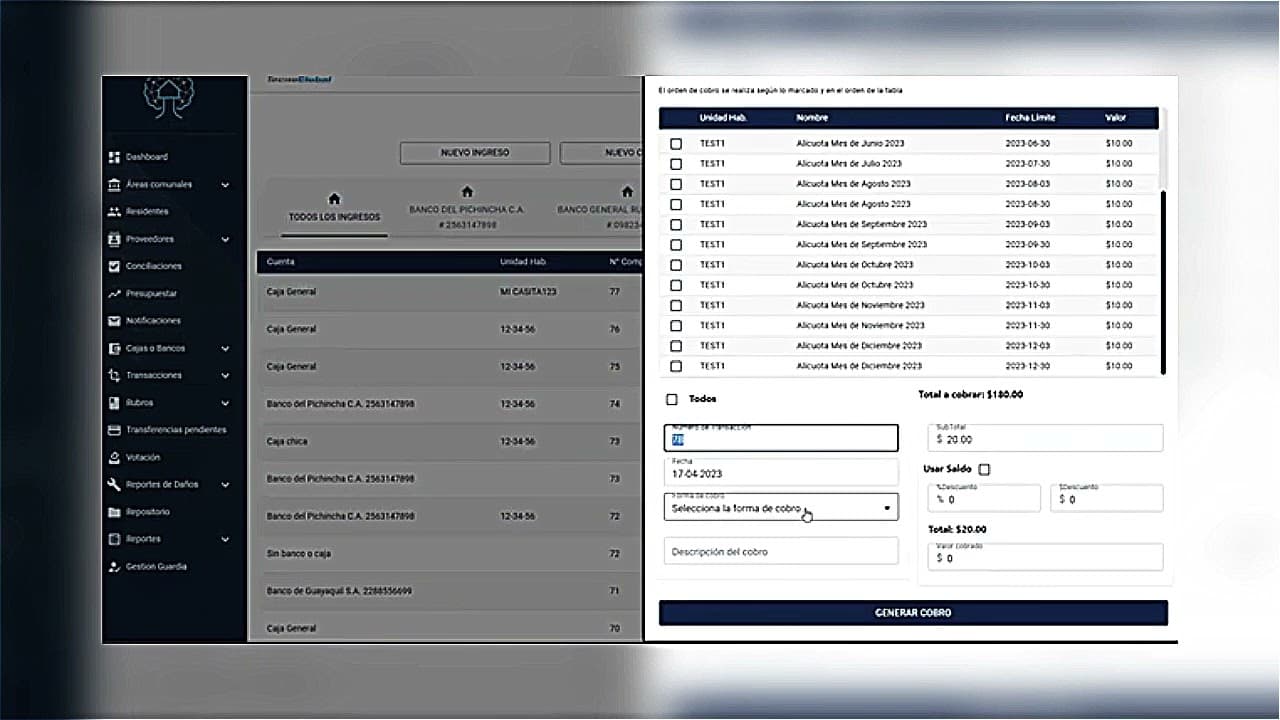Click the Repositorio folder icon
This screenshot has height=720, width=1280.
click(x=114, y=512)
